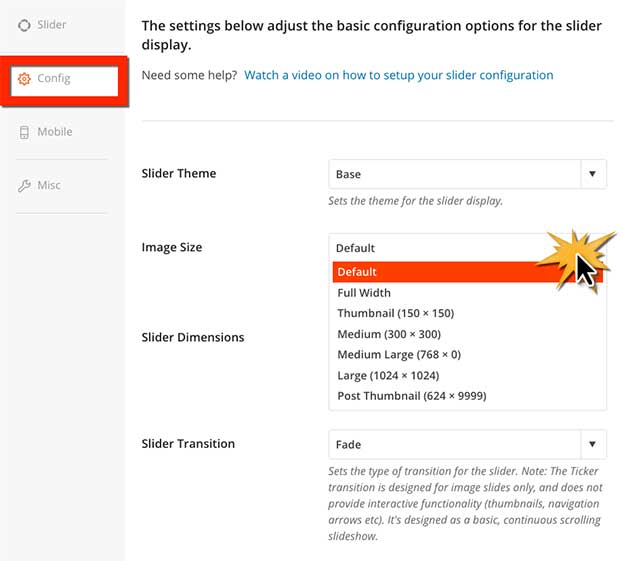Click the Slider tab circle icon
Screen dimensions: 620x561
[25, 25]
